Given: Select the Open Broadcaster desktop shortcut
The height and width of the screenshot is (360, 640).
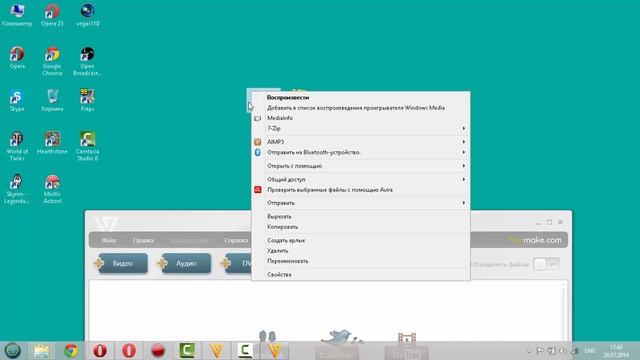Looking at the screenshot, I should (x=87, y=61).
